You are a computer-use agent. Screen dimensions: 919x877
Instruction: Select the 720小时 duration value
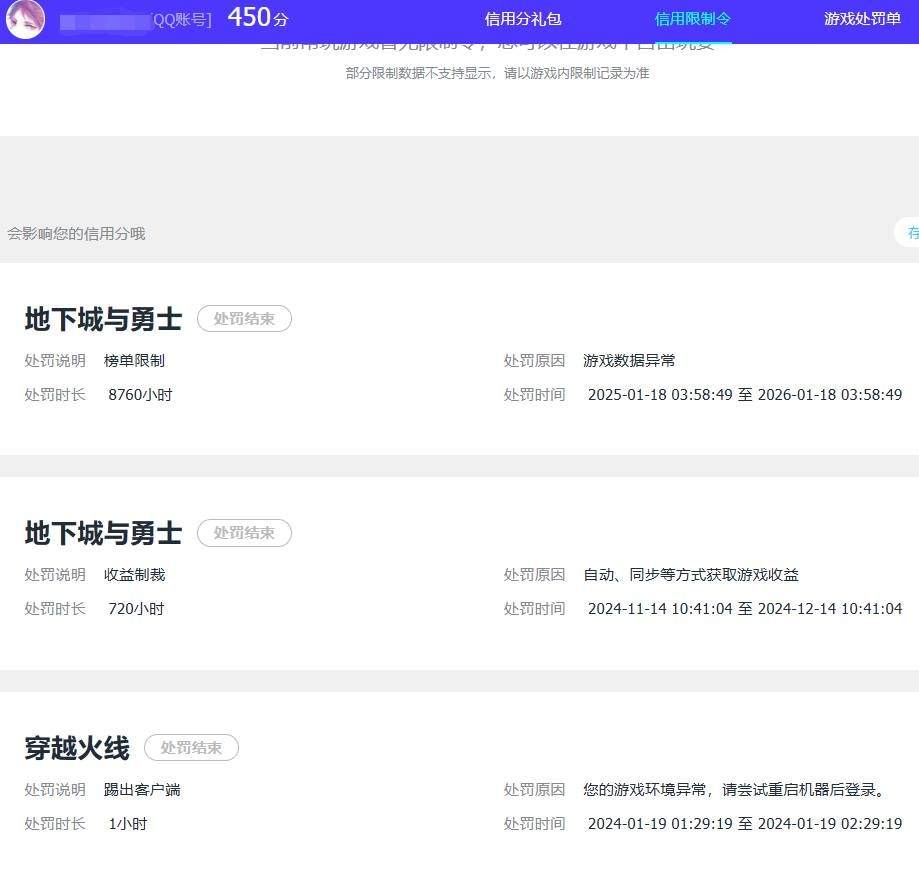click(x=136, y=609)
